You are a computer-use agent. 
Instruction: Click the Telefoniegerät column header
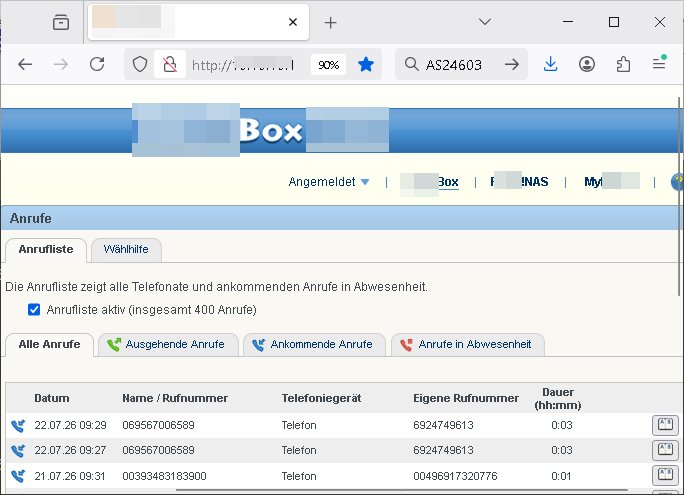[321, 398]
